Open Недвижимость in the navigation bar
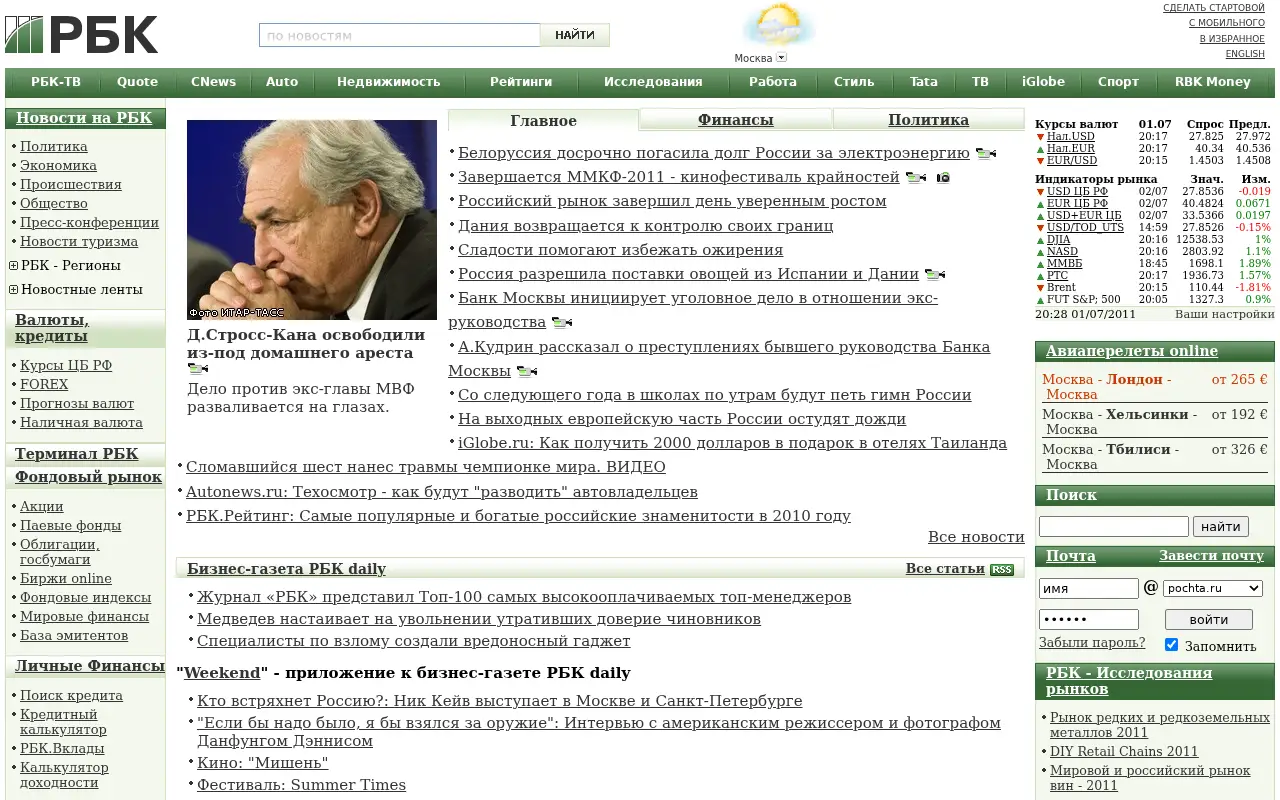1280x800 pixels. [389, 82]
